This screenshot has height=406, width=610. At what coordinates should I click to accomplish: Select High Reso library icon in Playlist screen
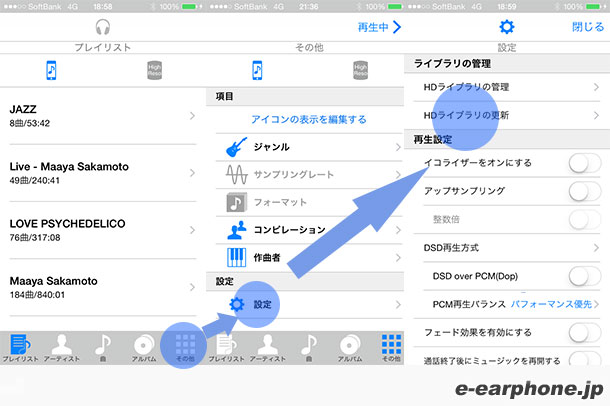(x=154, y=70)
